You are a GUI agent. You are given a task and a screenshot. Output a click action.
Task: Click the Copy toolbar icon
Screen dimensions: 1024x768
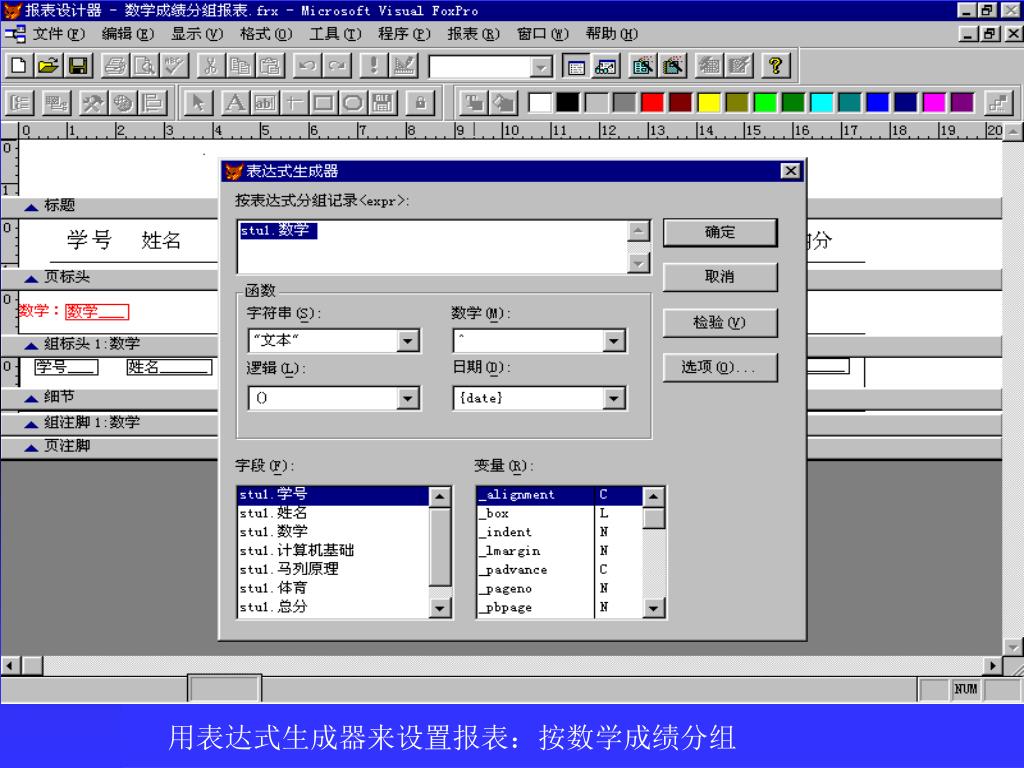pyautogui.click(x=240, y=65)
